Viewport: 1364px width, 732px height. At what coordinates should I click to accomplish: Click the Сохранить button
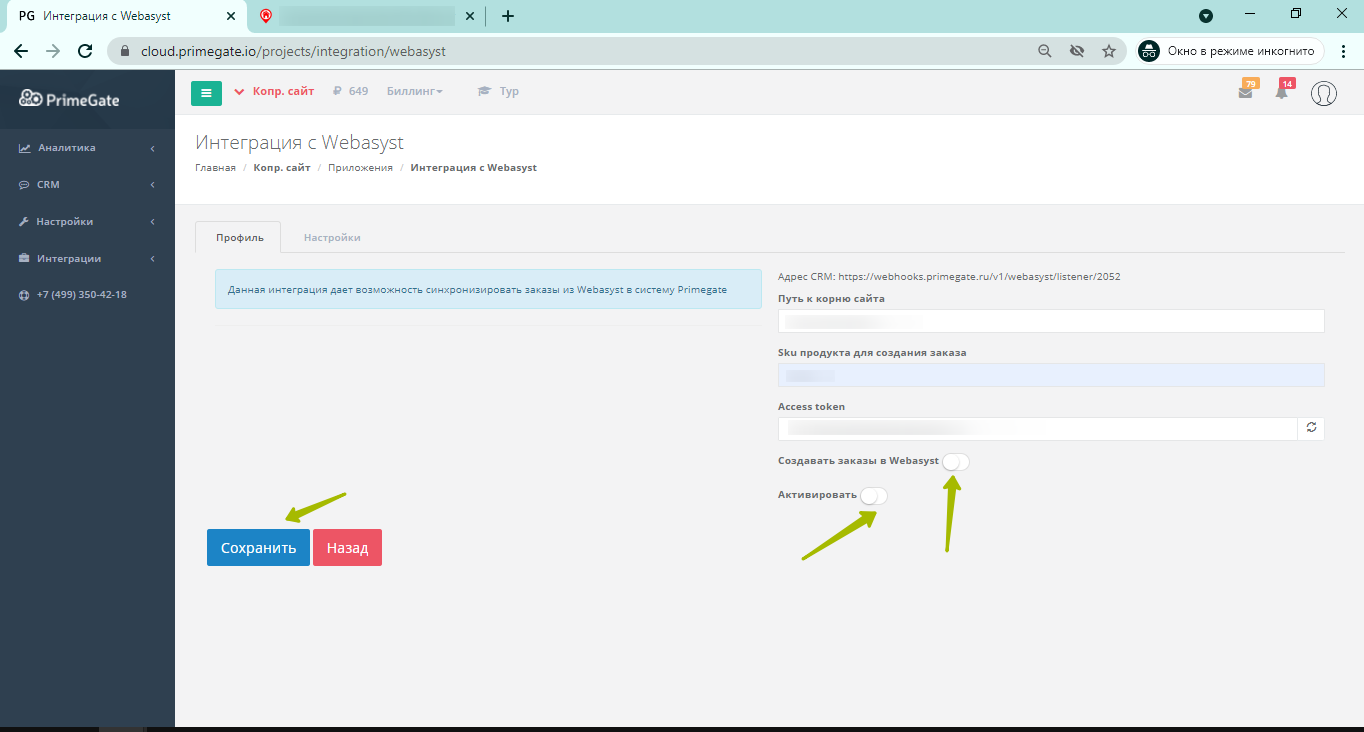point(258,548)
